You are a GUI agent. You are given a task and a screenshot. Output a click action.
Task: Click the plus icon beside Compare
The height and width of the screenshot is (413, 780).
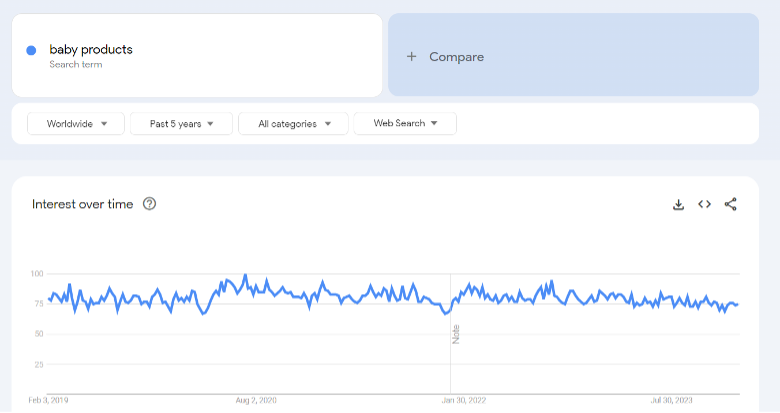pos(411,57)
